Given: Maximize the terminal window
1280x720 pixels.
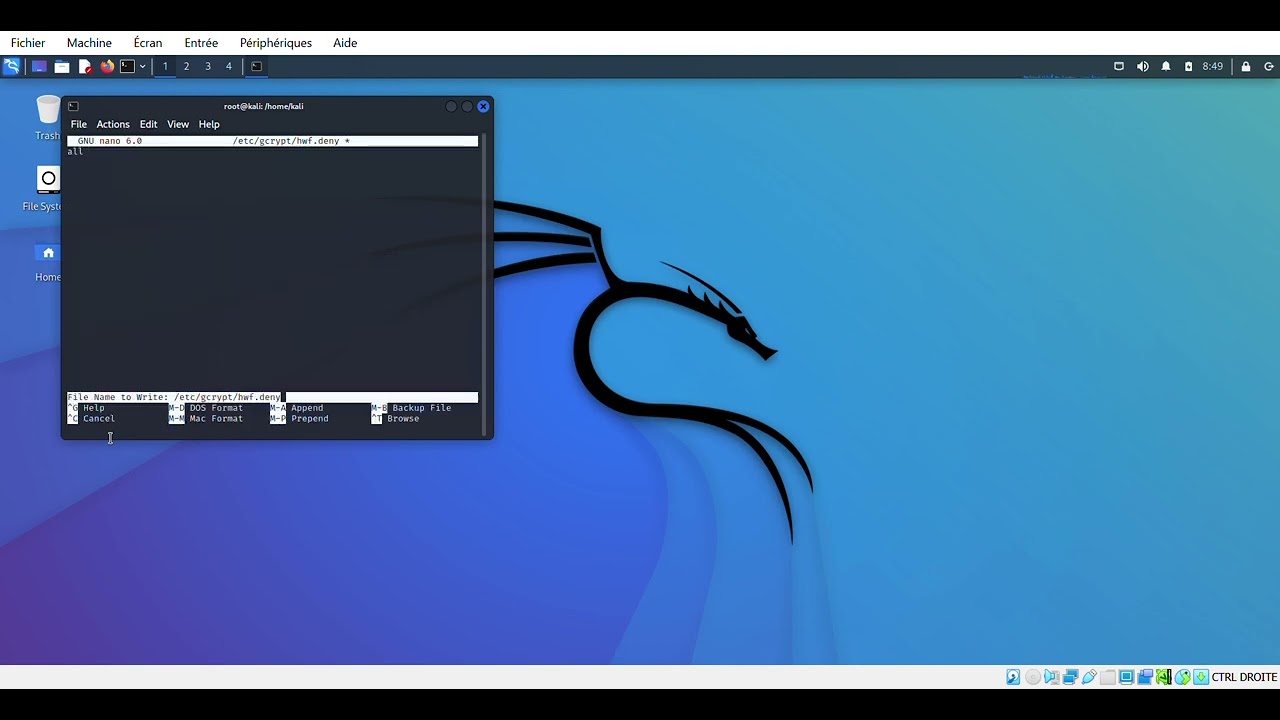Looking at the screenshot, I should [467, 106].
